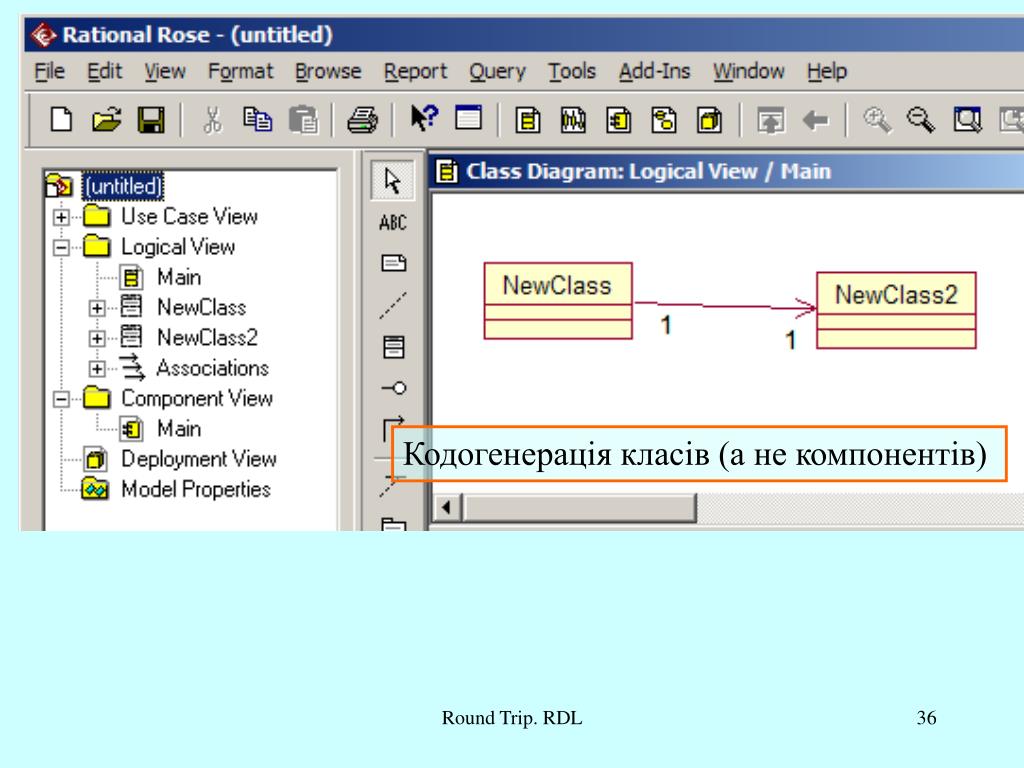Select the NewClass2 box in diagram
This screenshot has height=768, width=1024.
[x=896, y=310]
